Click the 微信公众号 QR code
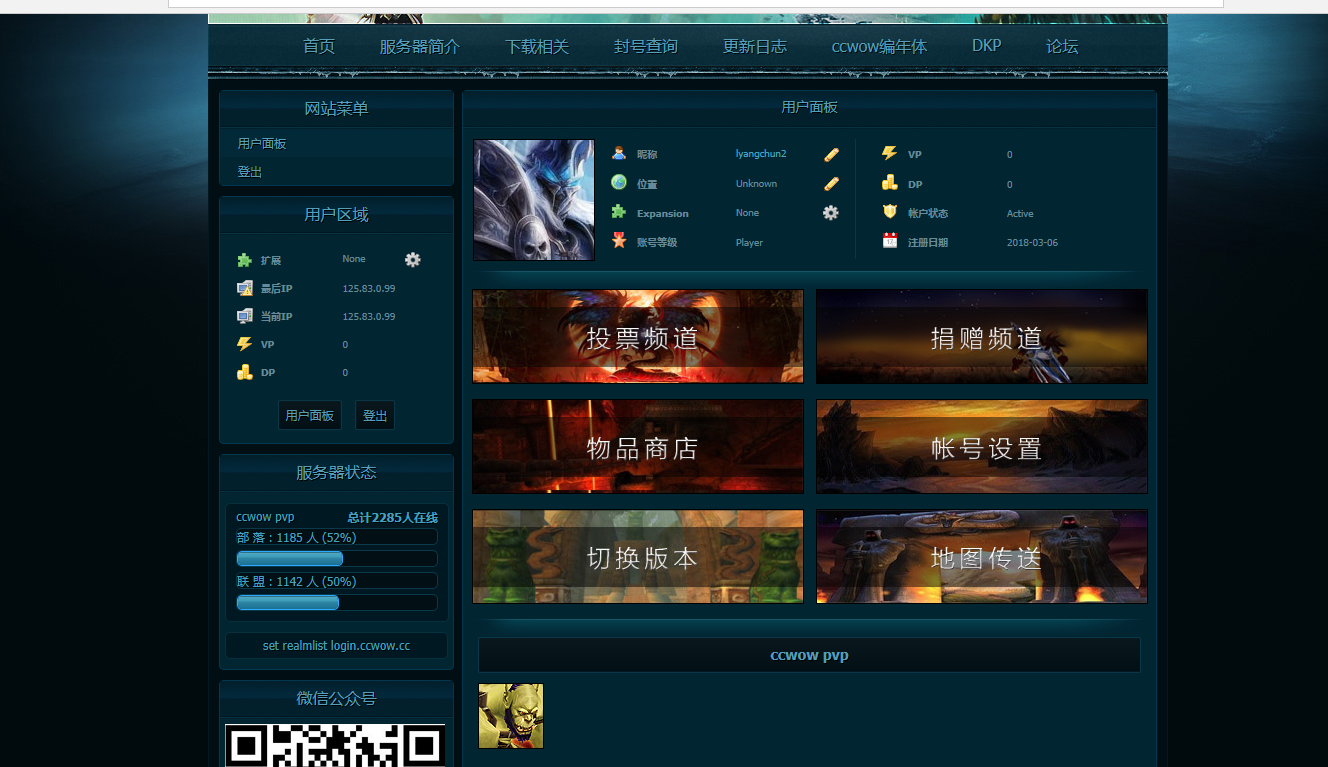This screenshot has width=1328, height=767. (x=334, y=748)
